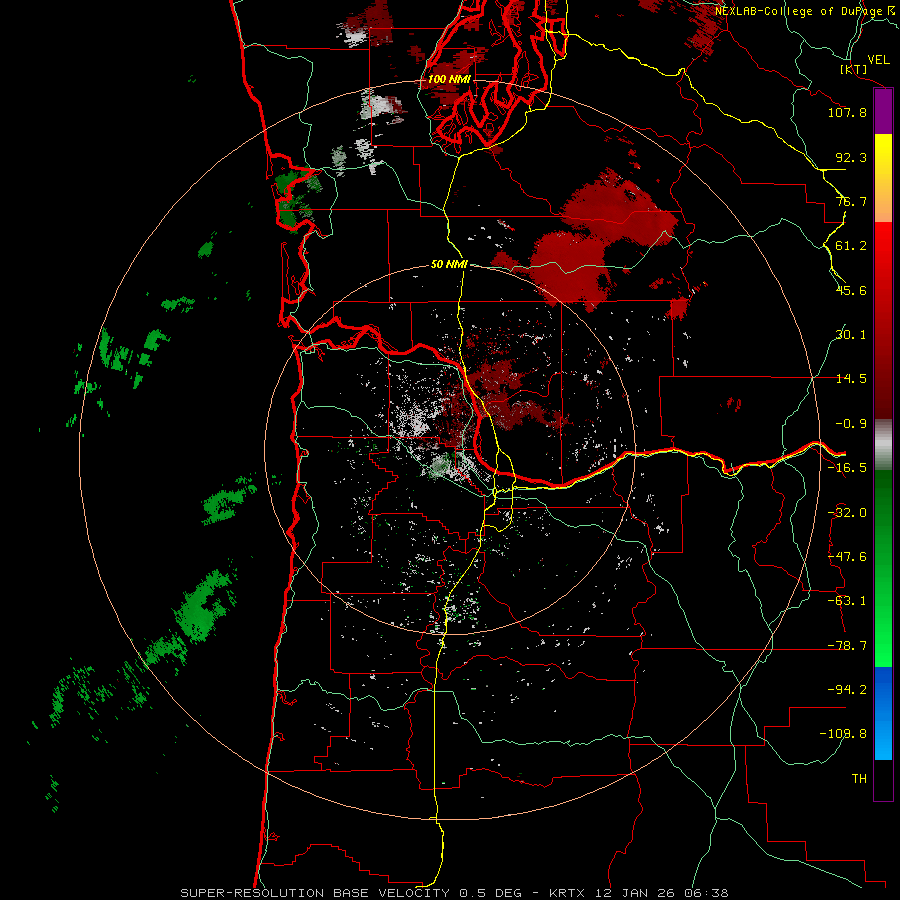This screenshot has height=900, width=900.
Task: Select the 92.3 legend value
Action: pos(851,157)
